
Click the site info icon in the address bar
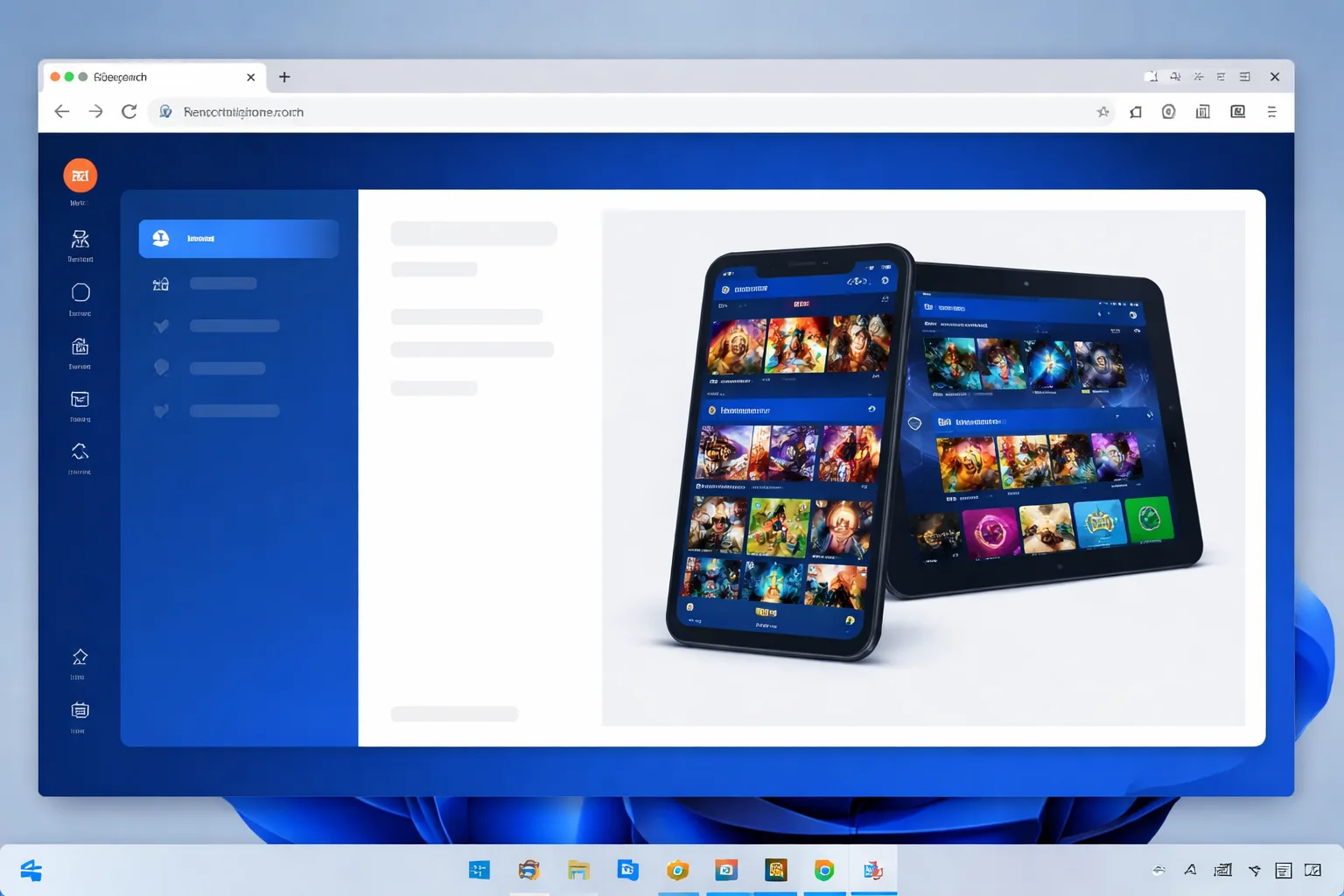(x=164, y=111)
